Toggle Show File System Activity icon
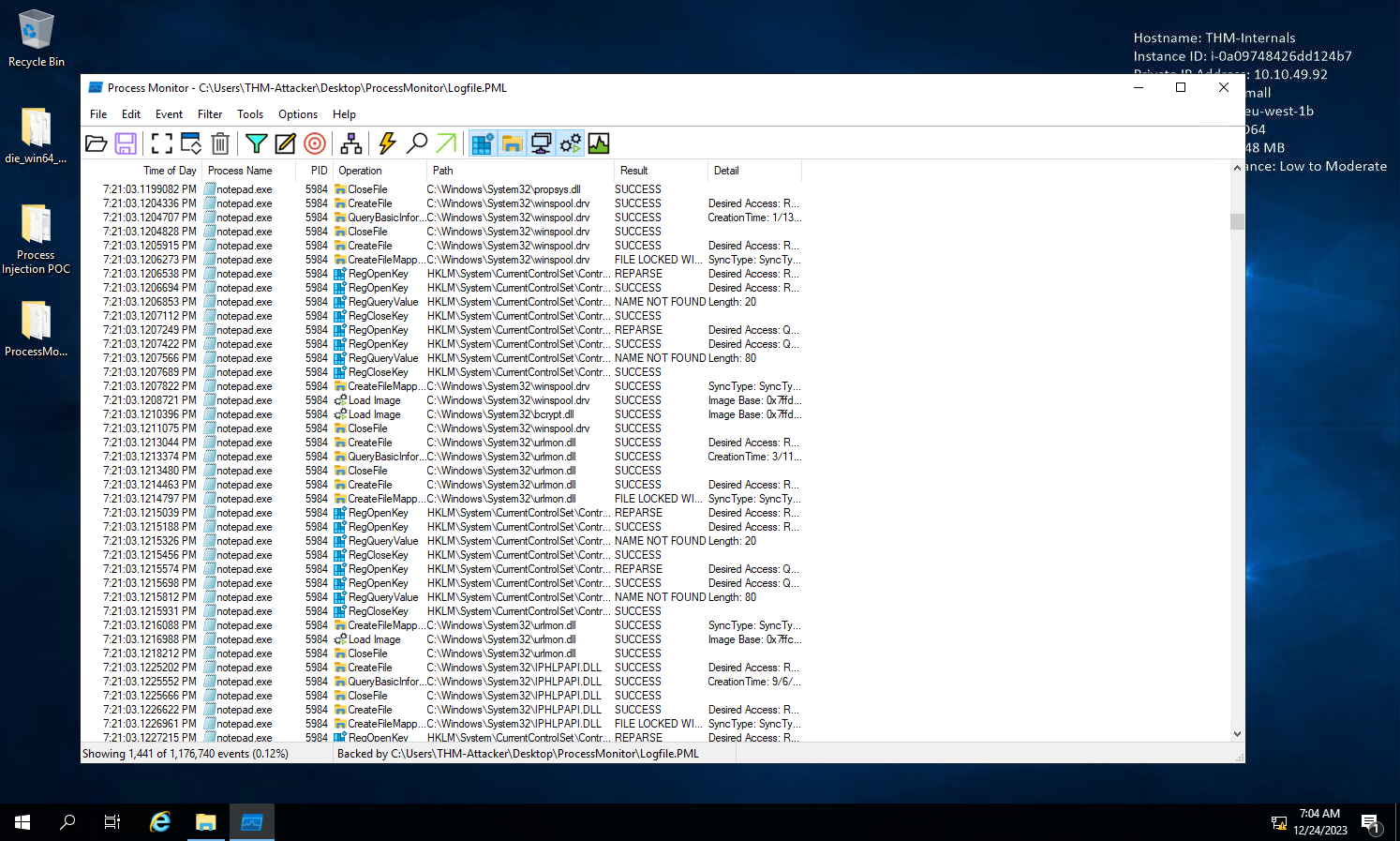This screenshot has width=1400, height=841. [512, 143]
